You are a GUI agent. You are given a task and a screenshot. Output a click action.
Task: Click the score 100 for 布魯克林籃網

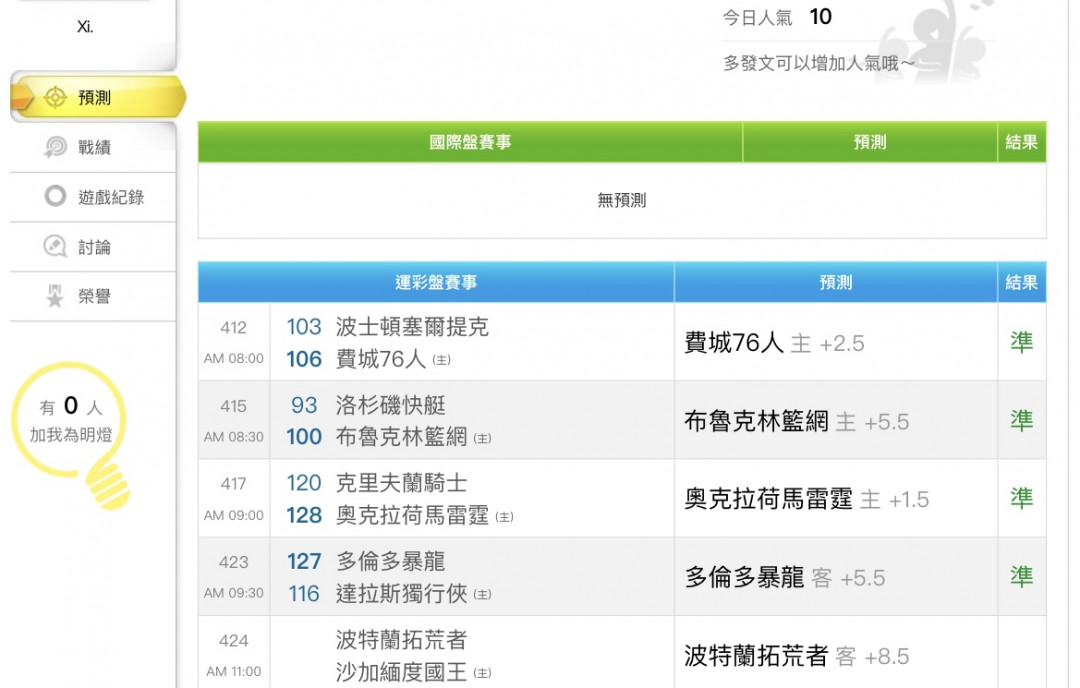(x=304, y=437)
